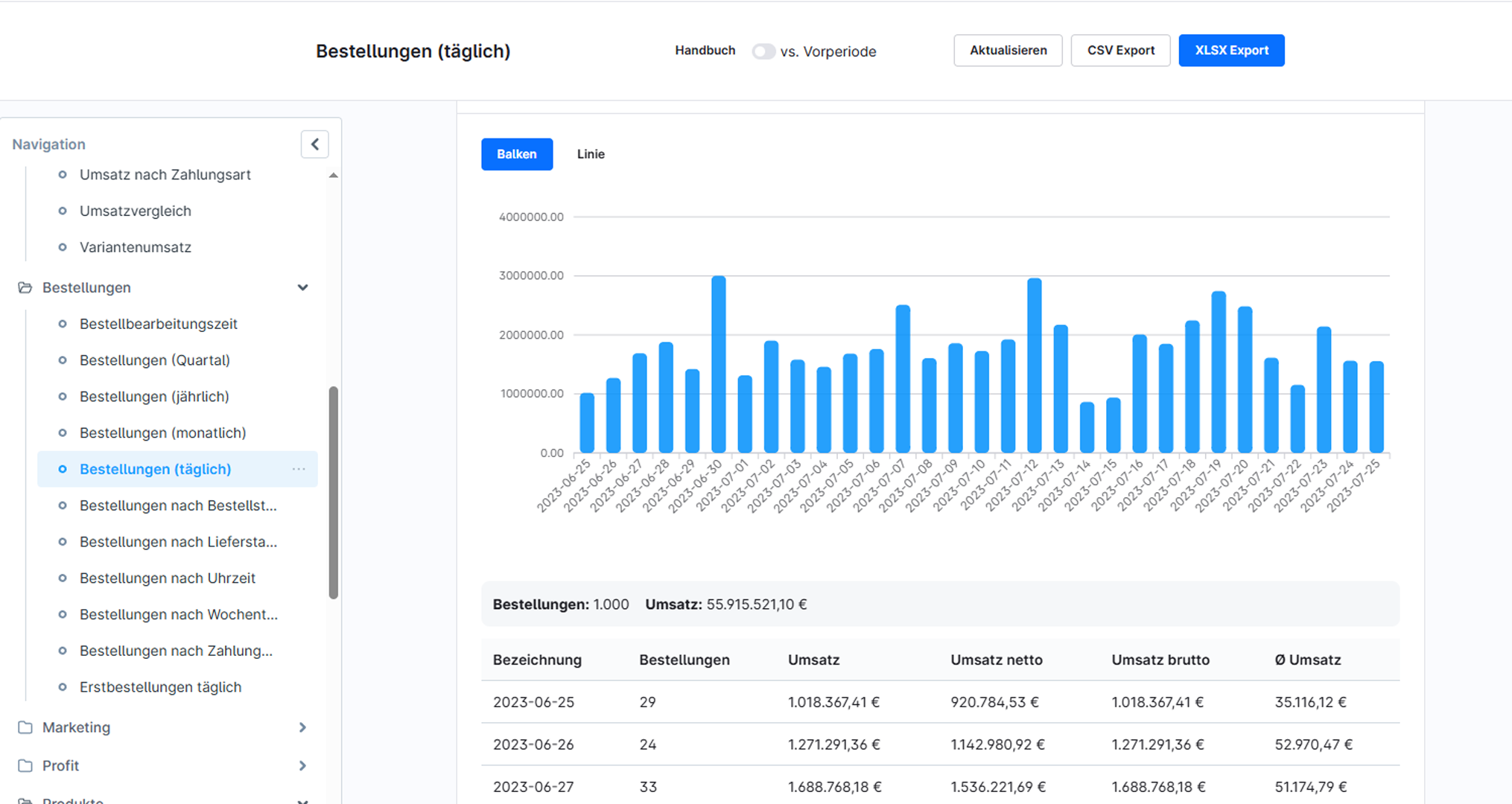Screen dimensions: 1512x804
Task: Click the Bestellungen column header
Action: pyautogui.click(x=684, y=660)
